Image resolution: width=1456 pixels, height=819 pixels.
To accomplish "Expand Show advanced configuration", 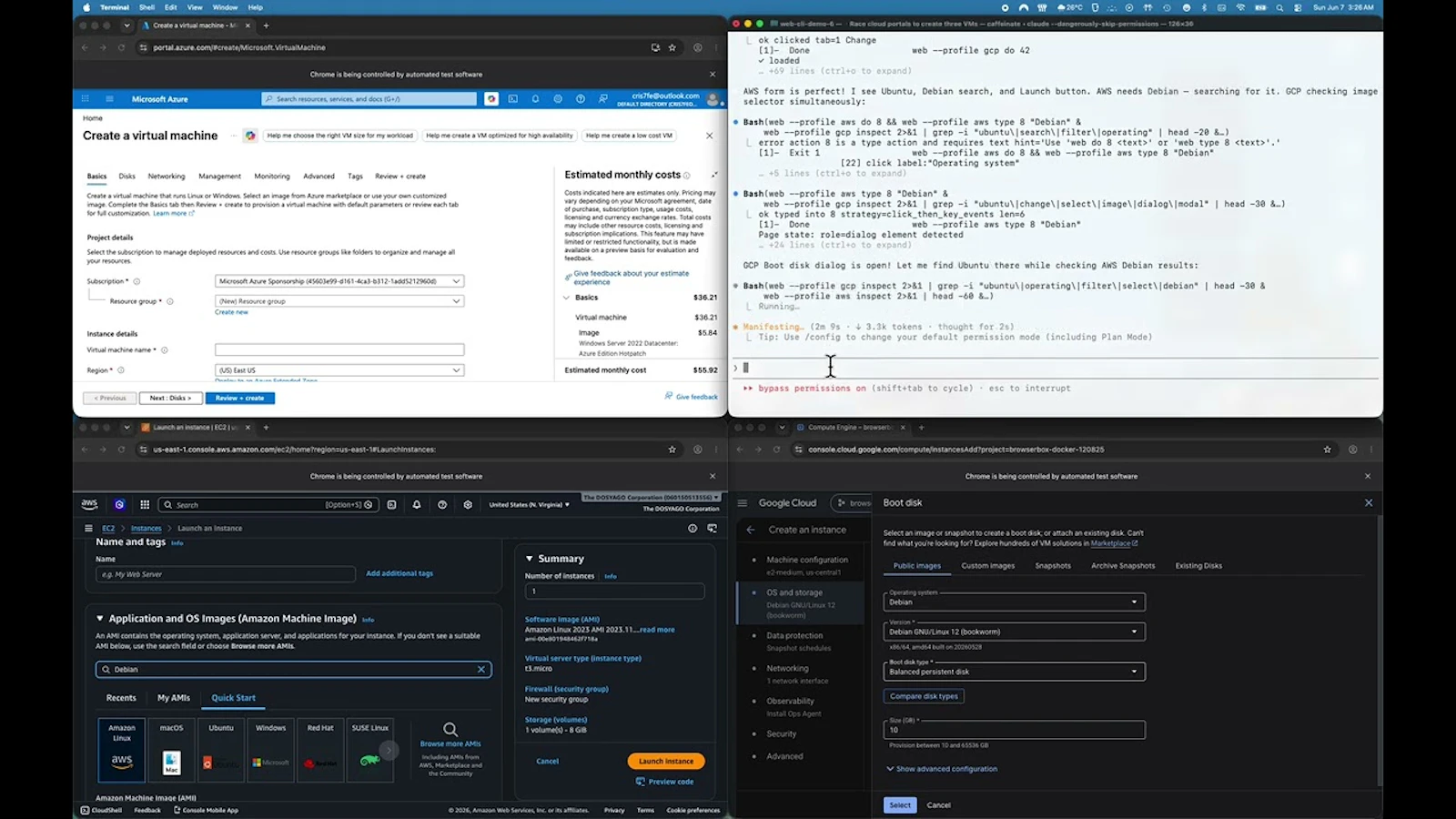I will click(942, 769).
